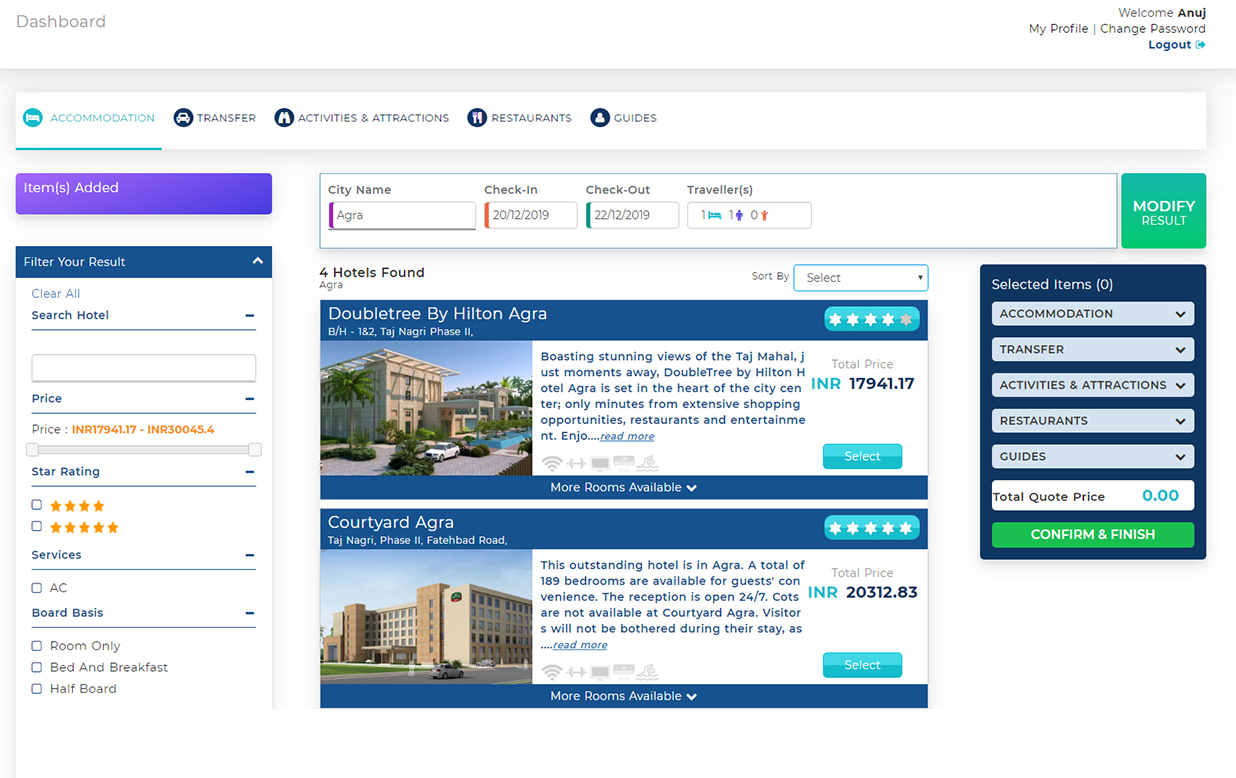Click the air conditioner icon for Courtyard Agra

pyautogui.click(x=624, y=671)
